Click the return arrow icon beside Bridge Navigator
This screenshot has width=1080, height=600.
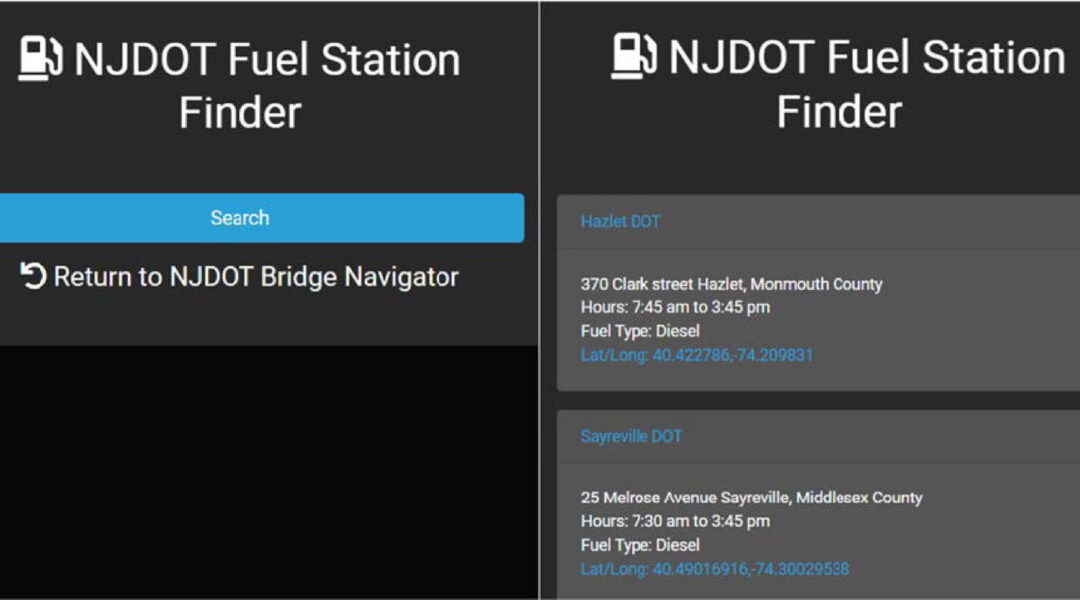coord(34,277)
